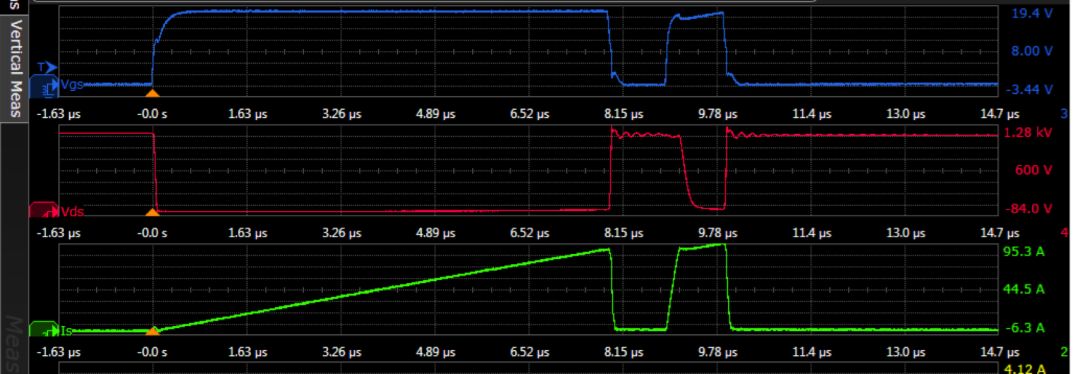The width and height of the screenshot is (1080, 374).
Task: Click the 1.28 kV scale label
Action: [x=1029, y=132]
